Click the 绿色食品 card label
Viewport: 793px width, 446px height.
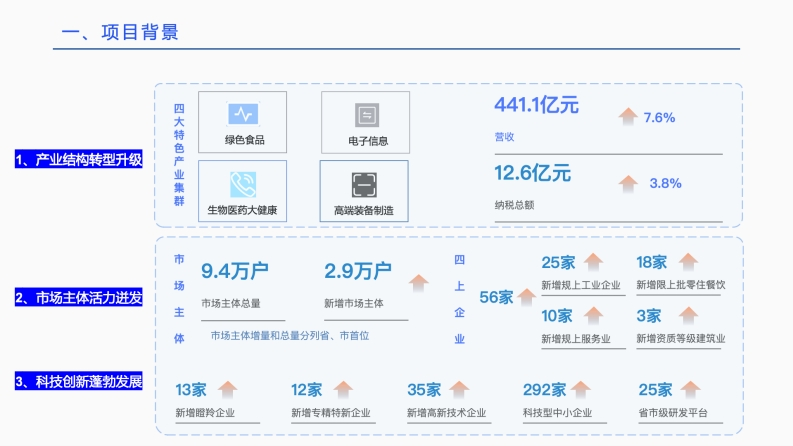coord(244,140)
